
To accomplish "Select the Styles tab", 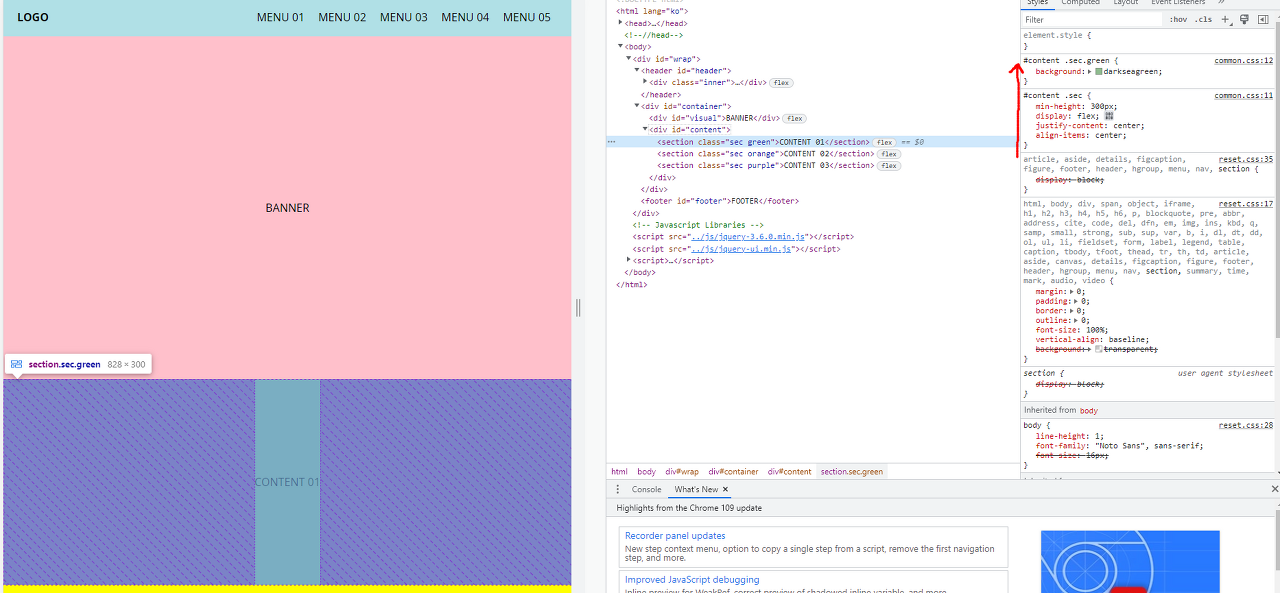I will [1037, 3].
